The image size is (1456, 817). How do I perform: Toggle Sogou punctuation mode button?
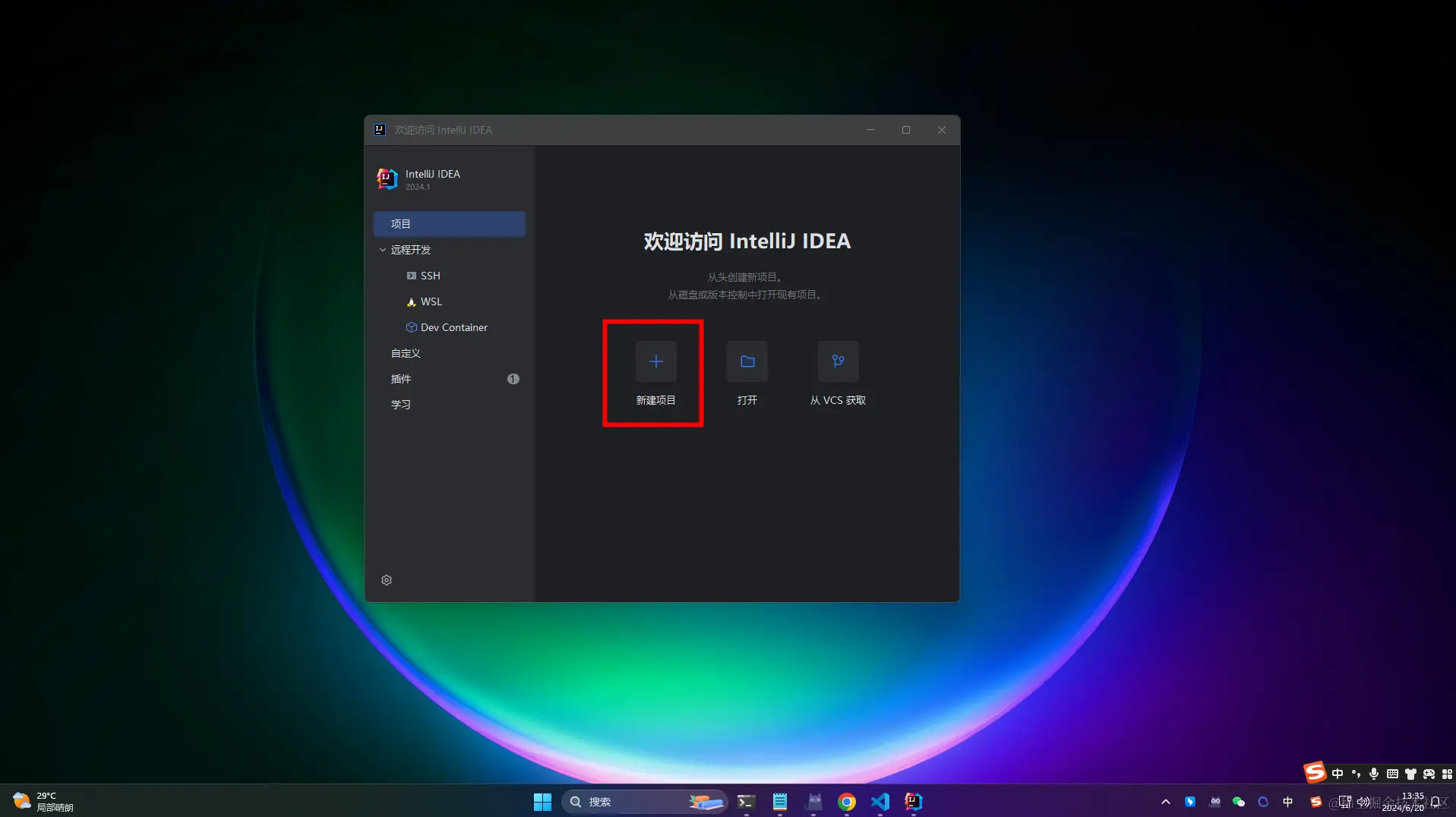point(1356,774)
